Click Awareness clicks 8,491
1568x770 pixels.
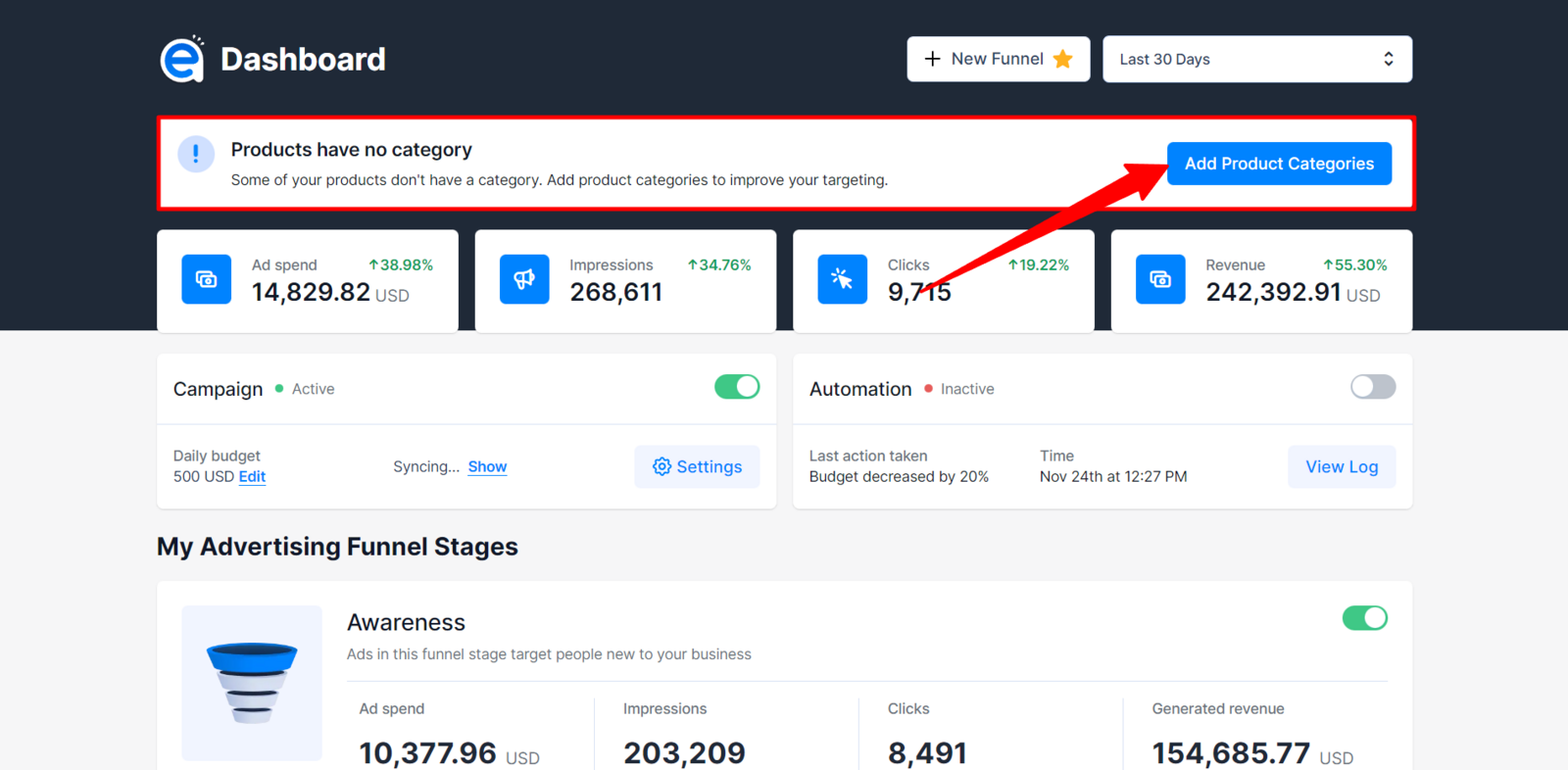[x=927, y=752]
